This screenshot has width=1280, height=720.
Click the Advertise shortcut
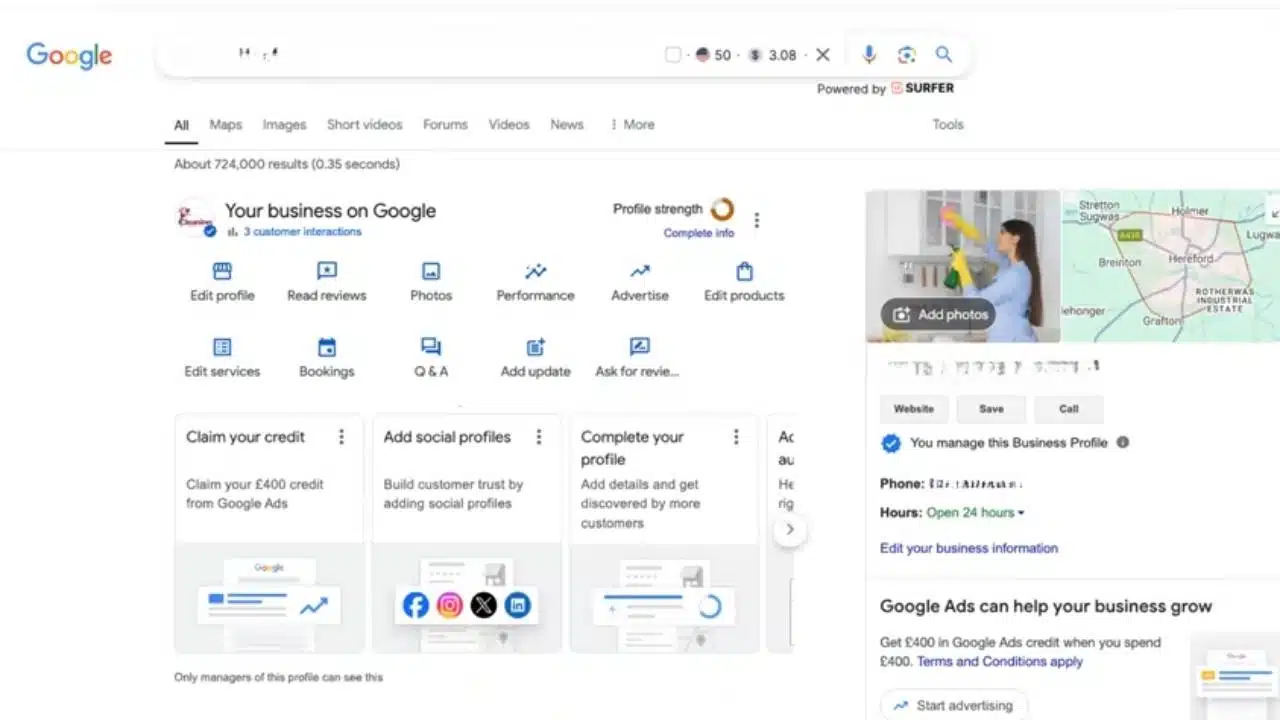click(640, 282)
